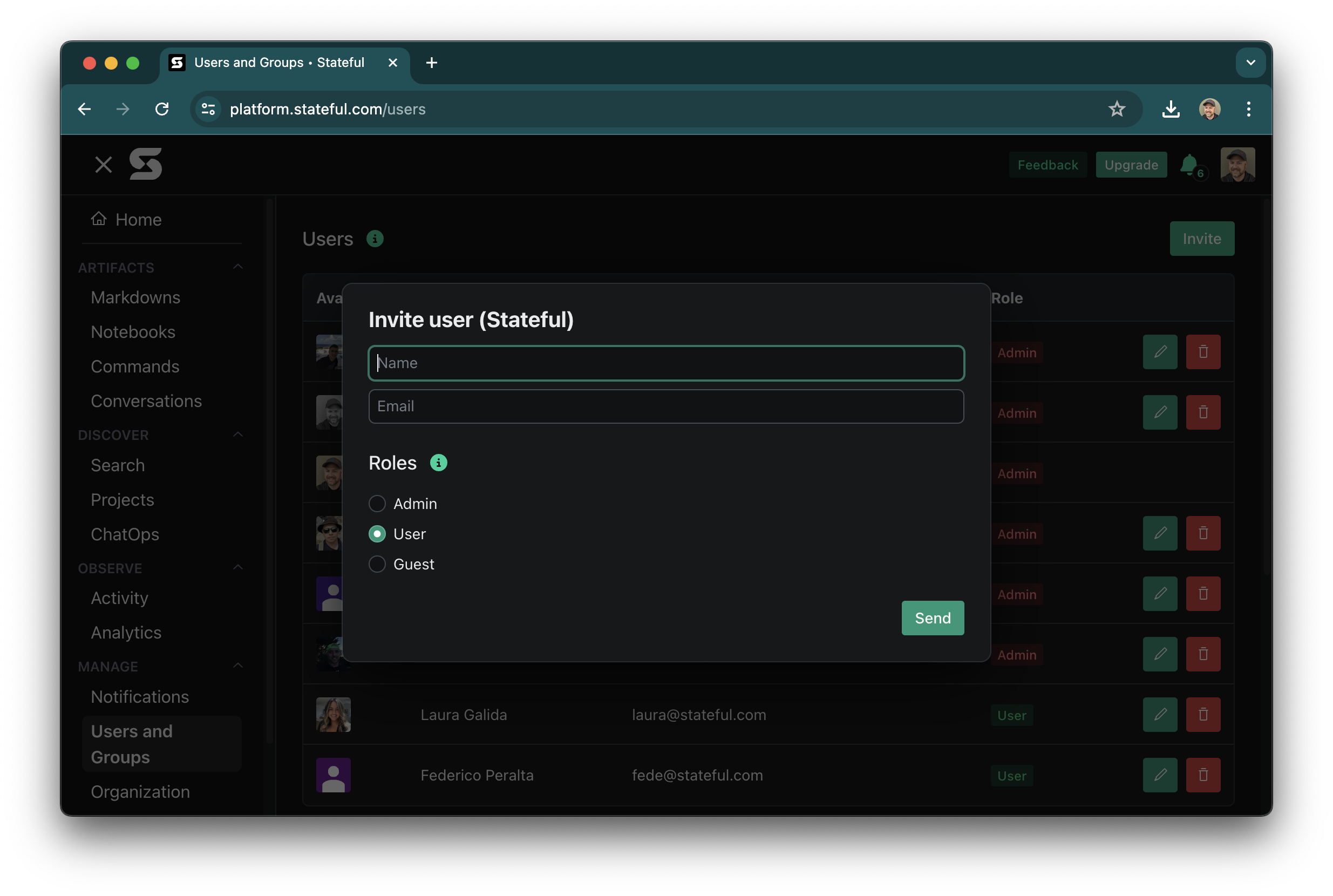
Task: Click the Role column header
Action: [1006, 298]
